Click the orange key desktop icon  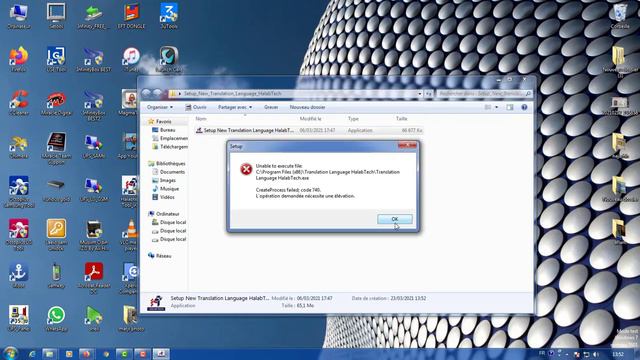(x=56, y=234)
